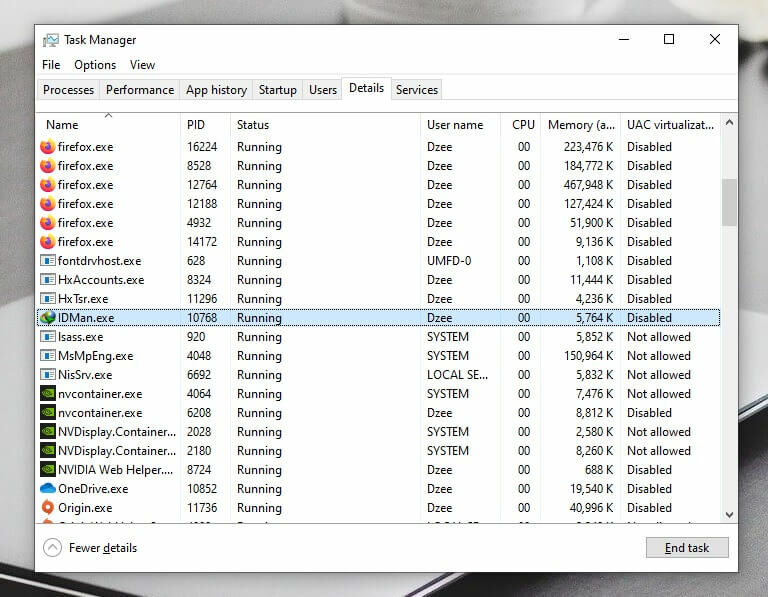Click the Task Manager title bar icon

tap(50, 40)
